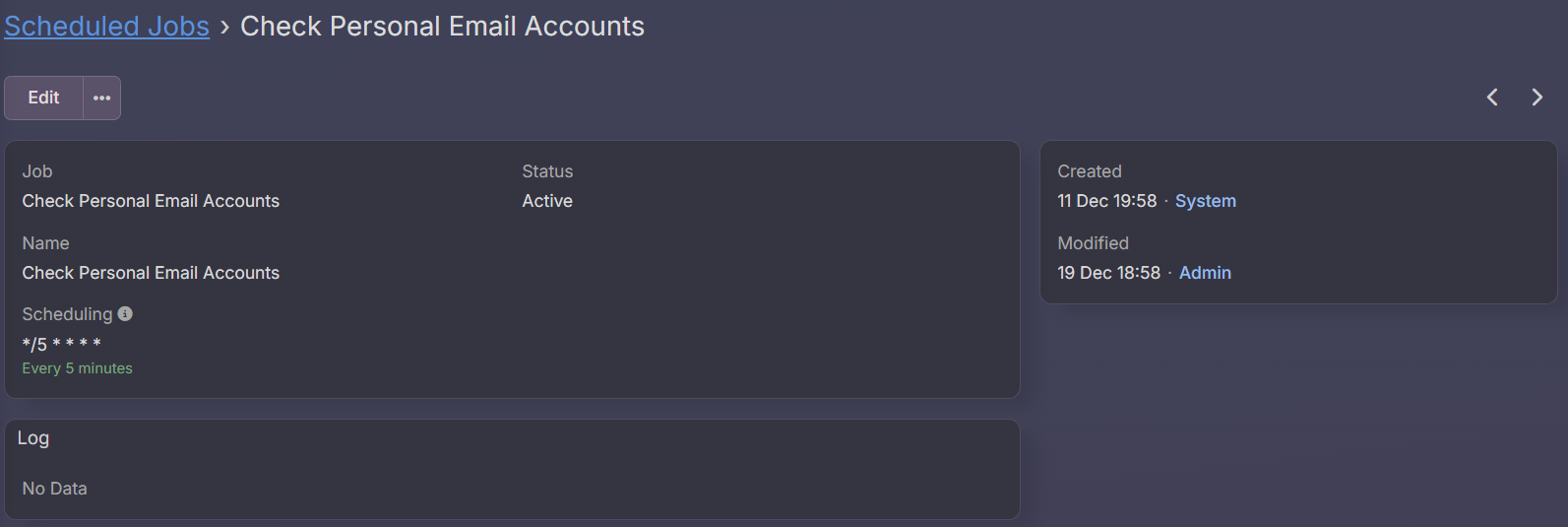Open the Scheduled Jobs breadcrumb link
1568x527 pixels.
[106, 27]
